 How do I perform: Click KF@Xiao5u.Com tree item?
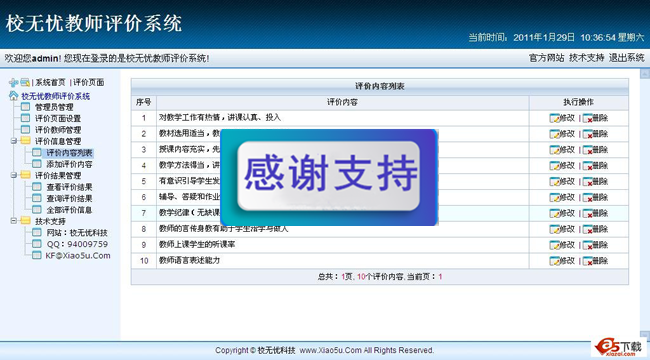tap(78, 255)
